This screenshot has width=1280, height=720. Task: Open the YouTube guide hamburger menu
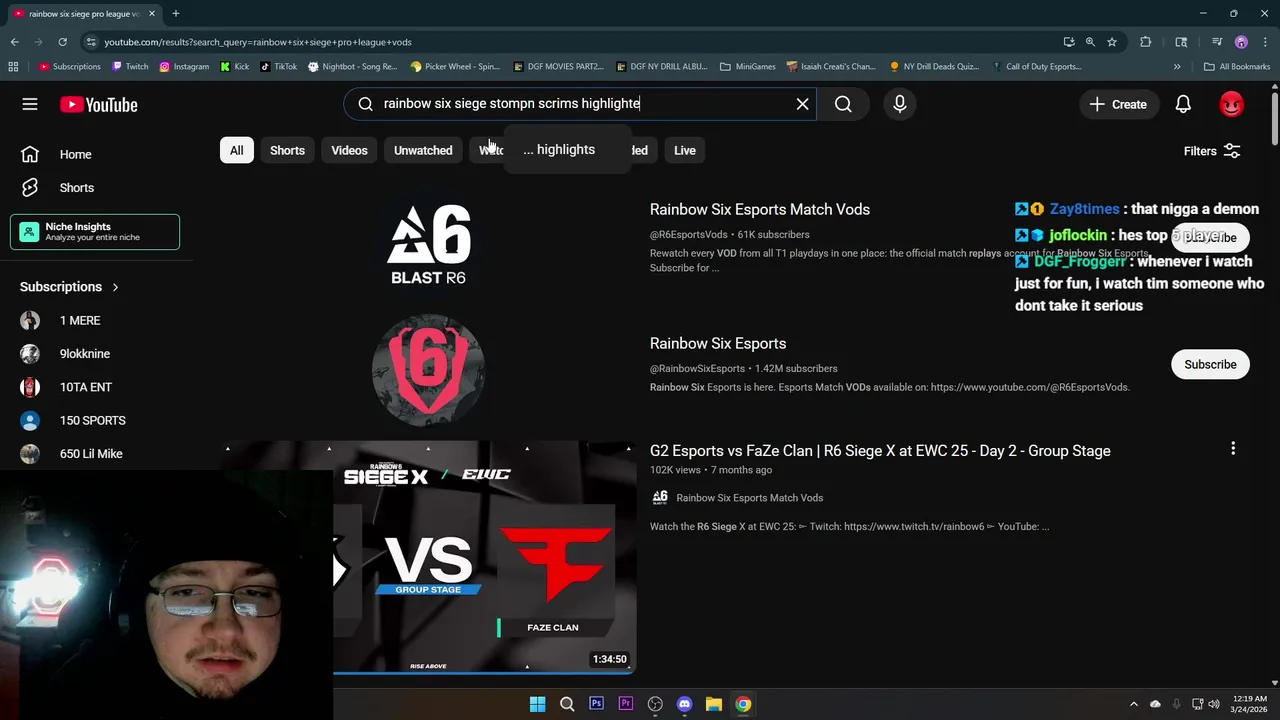30,104
